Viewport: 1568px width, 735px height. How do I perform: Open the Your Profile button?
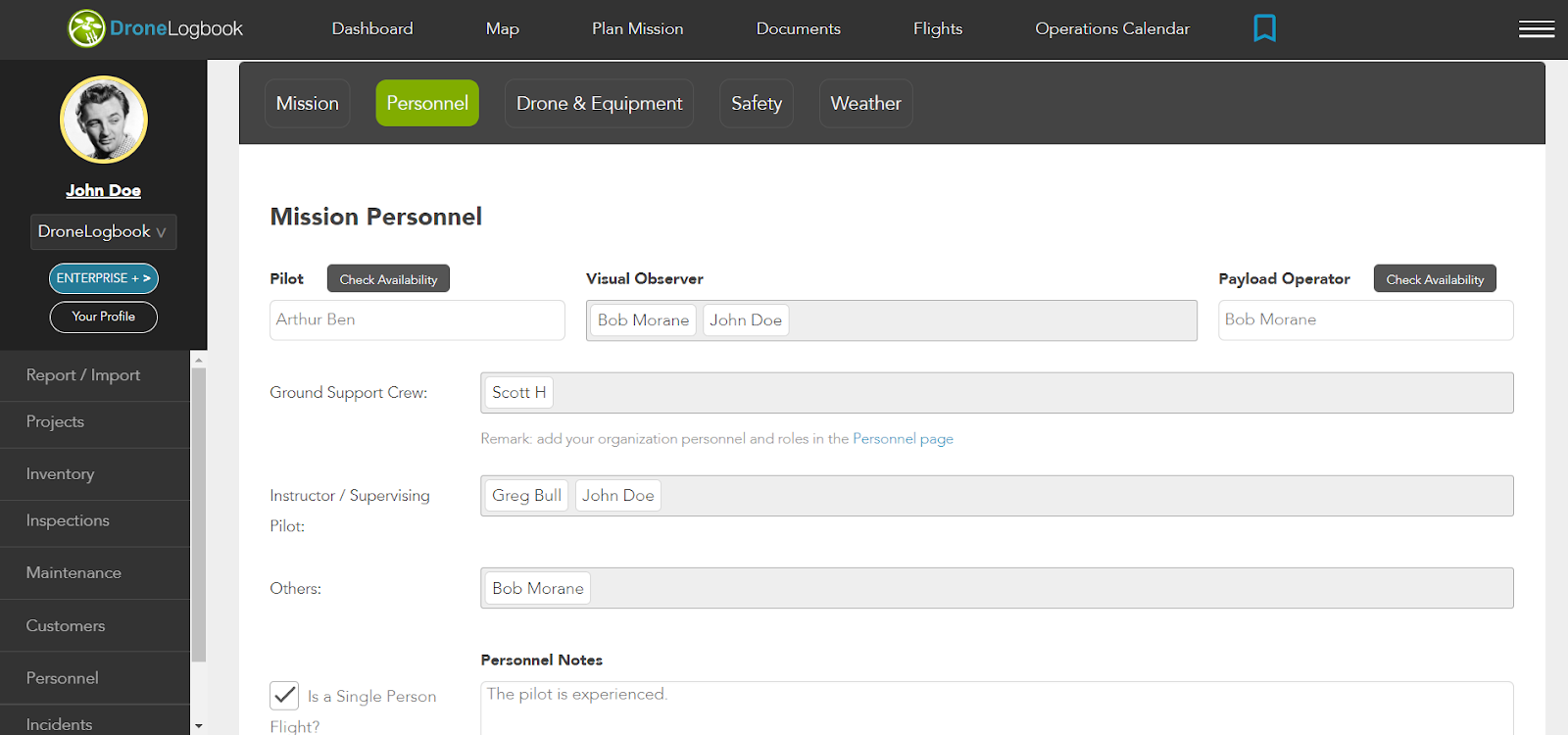pos(104,317)
